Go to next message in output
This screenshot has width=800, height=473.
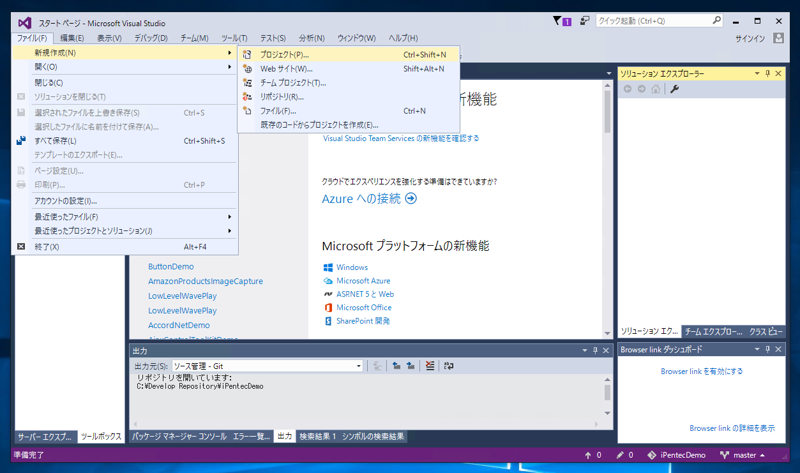click(411, 366)
